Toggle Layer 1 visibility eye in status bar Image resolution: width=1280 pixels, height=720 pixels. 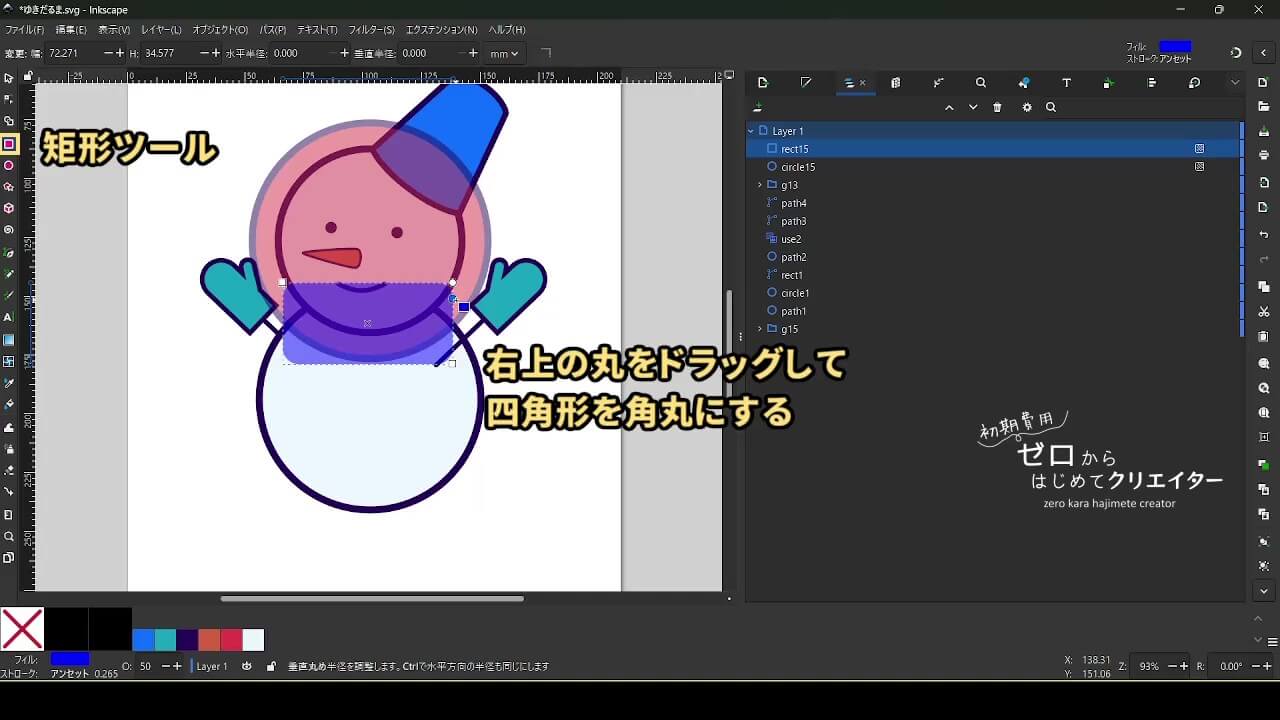[247, 666]
